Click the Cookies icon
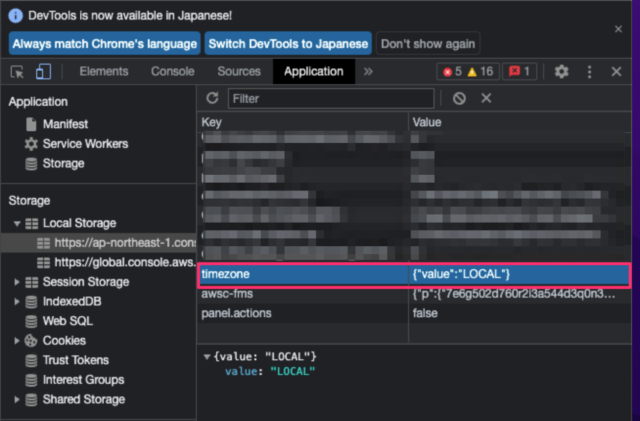 [31, 341]
